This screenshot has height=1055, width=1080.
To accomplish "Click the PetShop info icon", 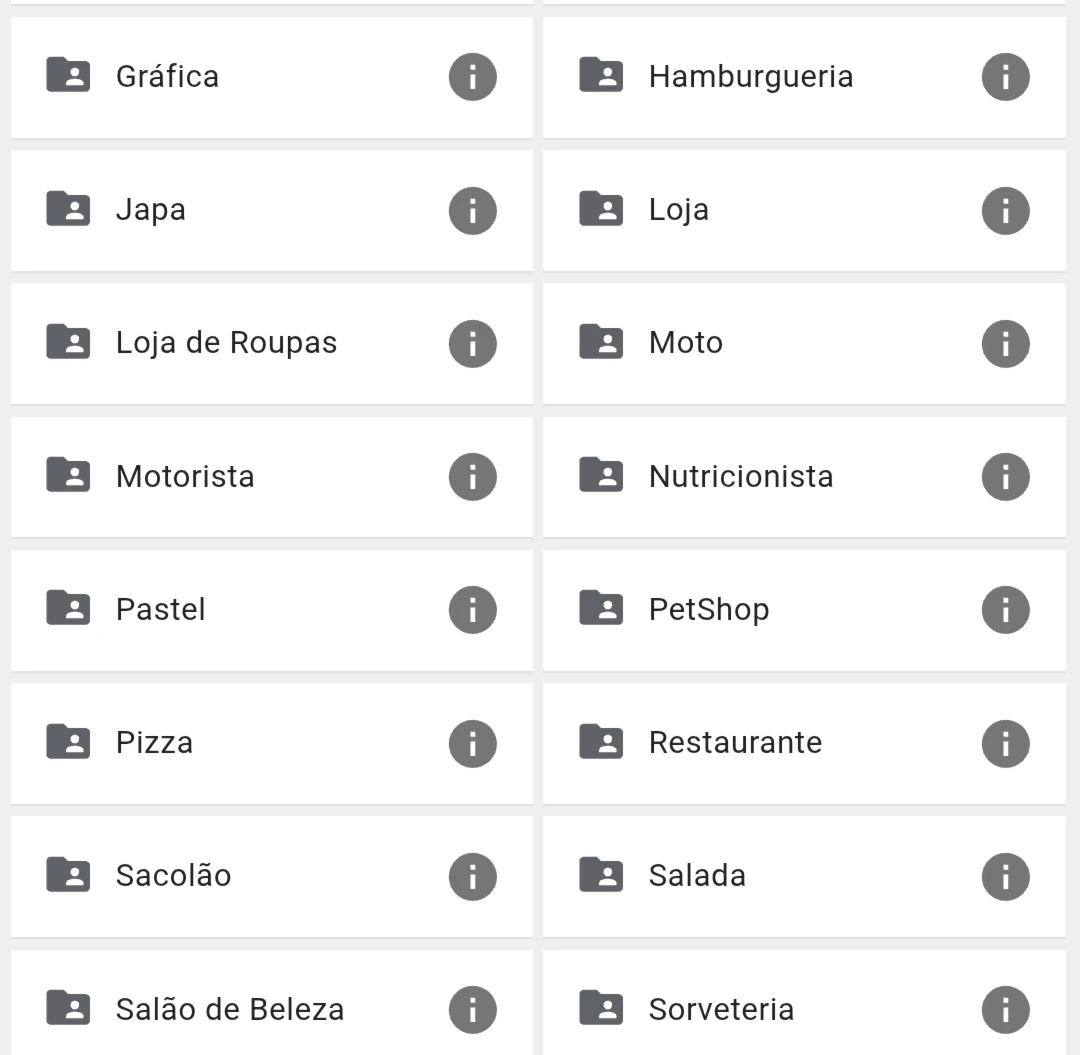I will (1006, 609).
